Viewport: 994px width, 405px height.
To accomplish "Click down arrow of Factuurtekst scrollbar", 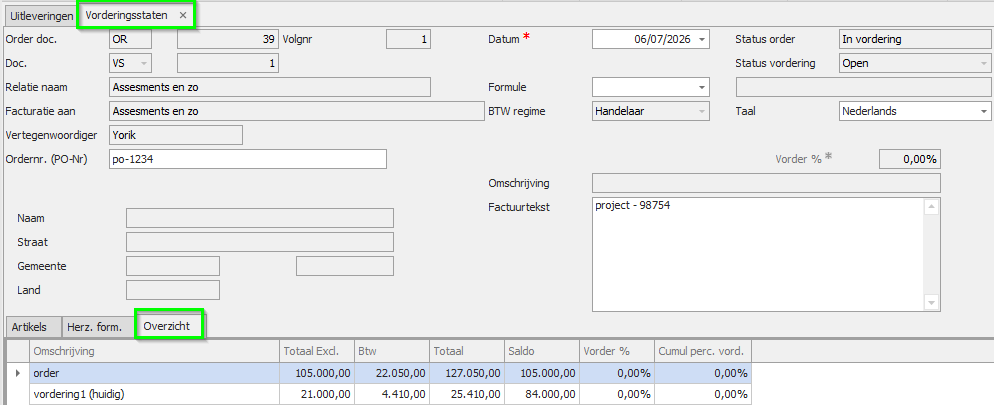I will tap(931, 302).
